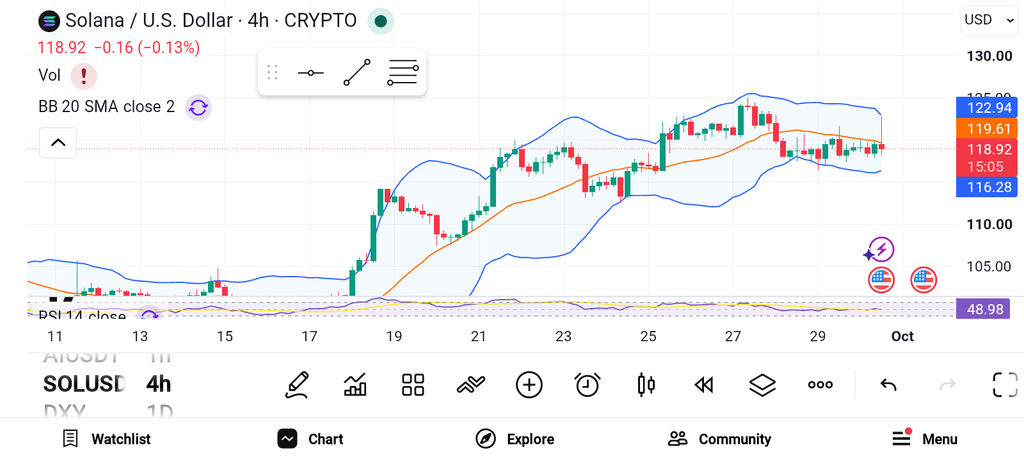Open first US flag economic event
The width and height of the screenshot is (1024, 461).
coord(881,279)
